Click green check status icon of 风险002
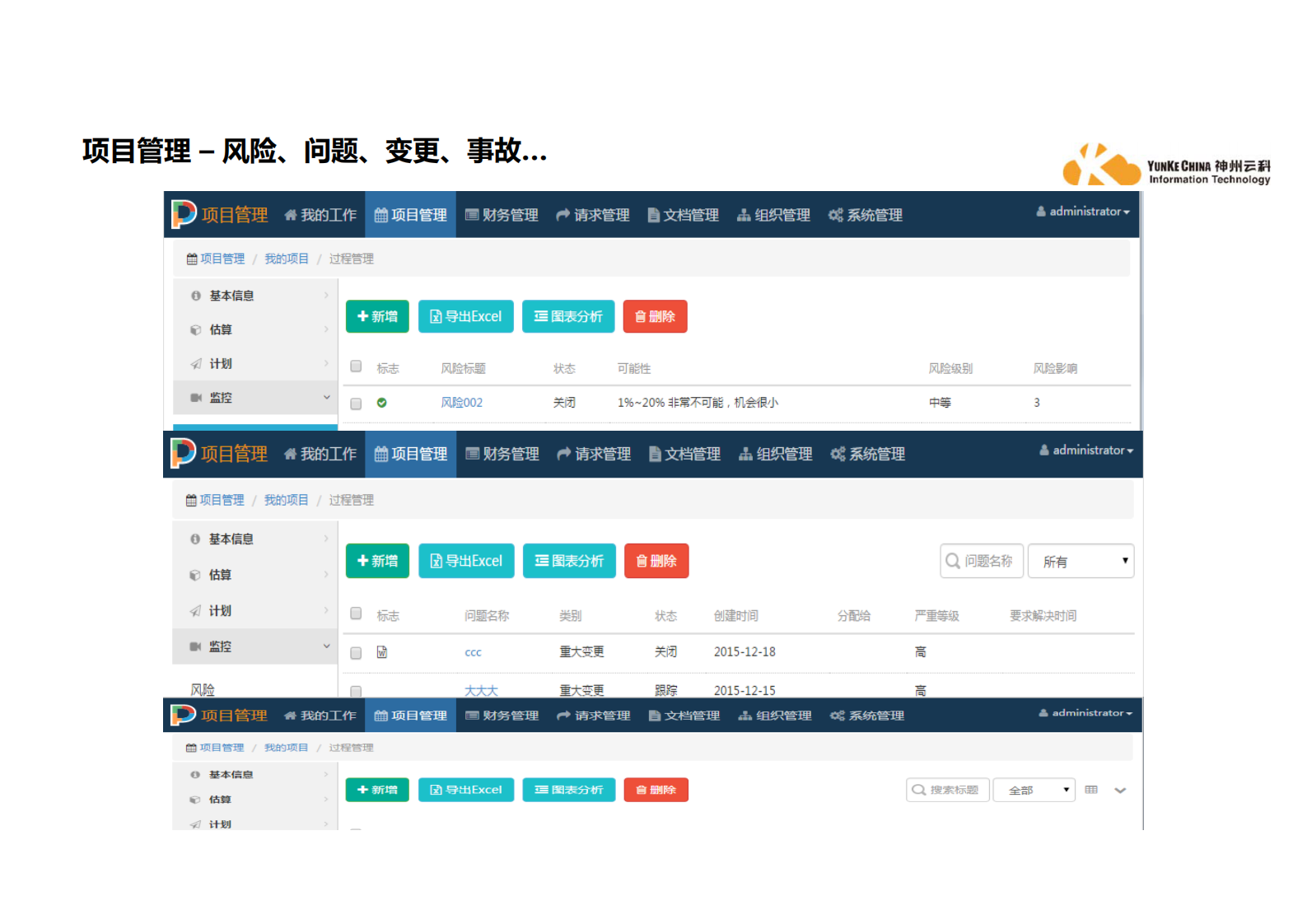The height and width of the screenshot is (924, 1307). [x=382, y=403]
